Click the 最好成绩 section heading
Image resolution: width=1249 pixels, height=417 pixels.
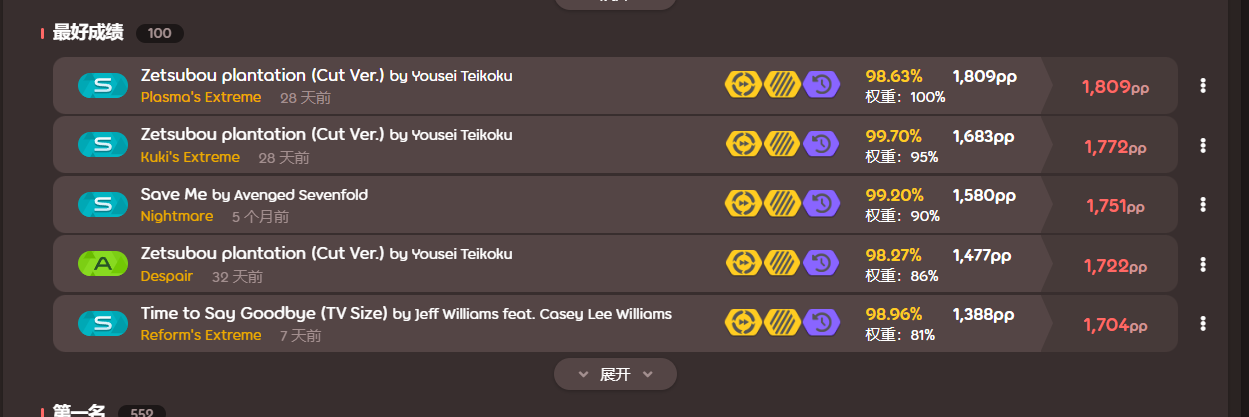pos(88,33)
